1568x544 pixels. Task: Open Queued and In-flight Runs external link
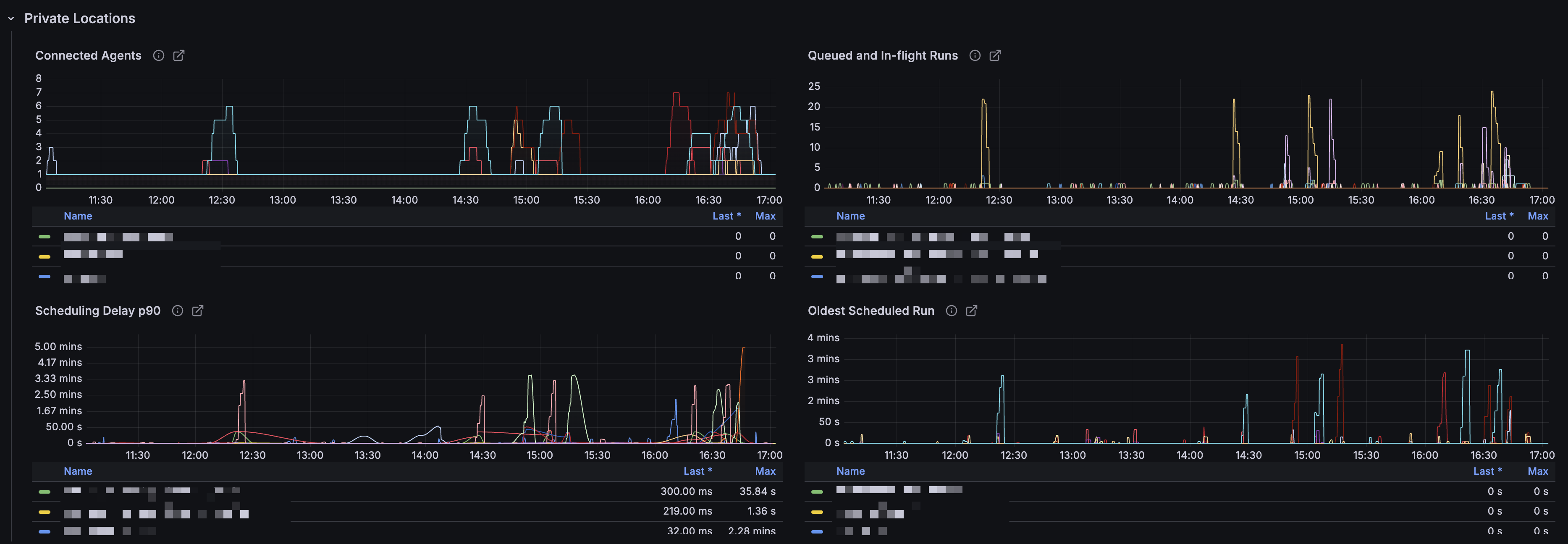995,55
